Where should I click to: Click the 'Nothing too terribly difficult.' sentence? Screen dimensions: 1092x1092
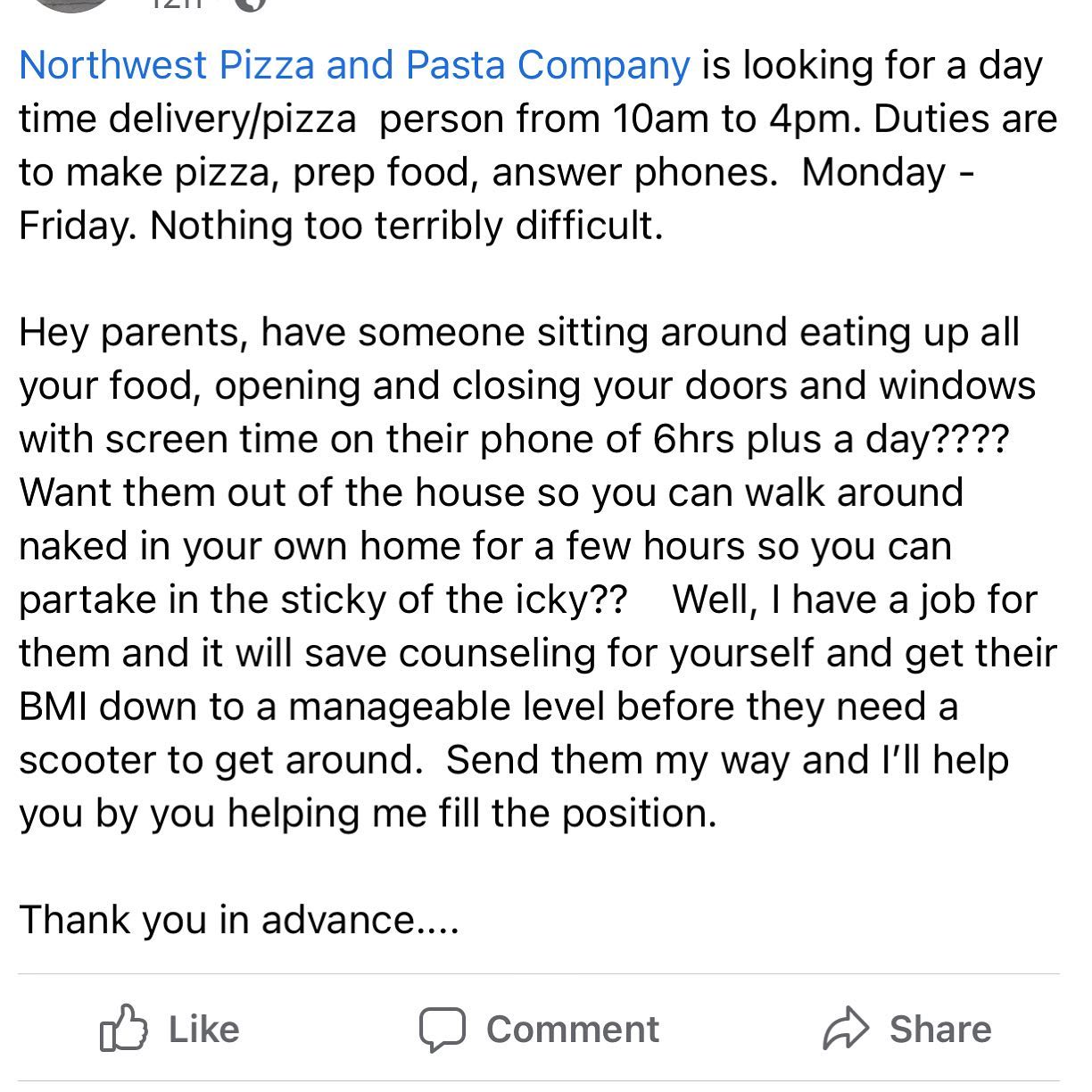407,226
